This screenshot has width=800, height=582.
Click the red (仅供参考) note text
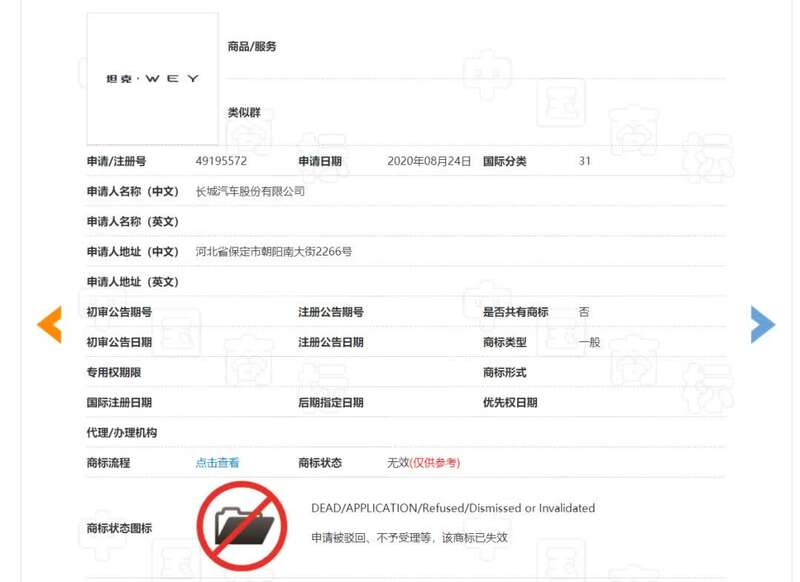pos(435,463)
